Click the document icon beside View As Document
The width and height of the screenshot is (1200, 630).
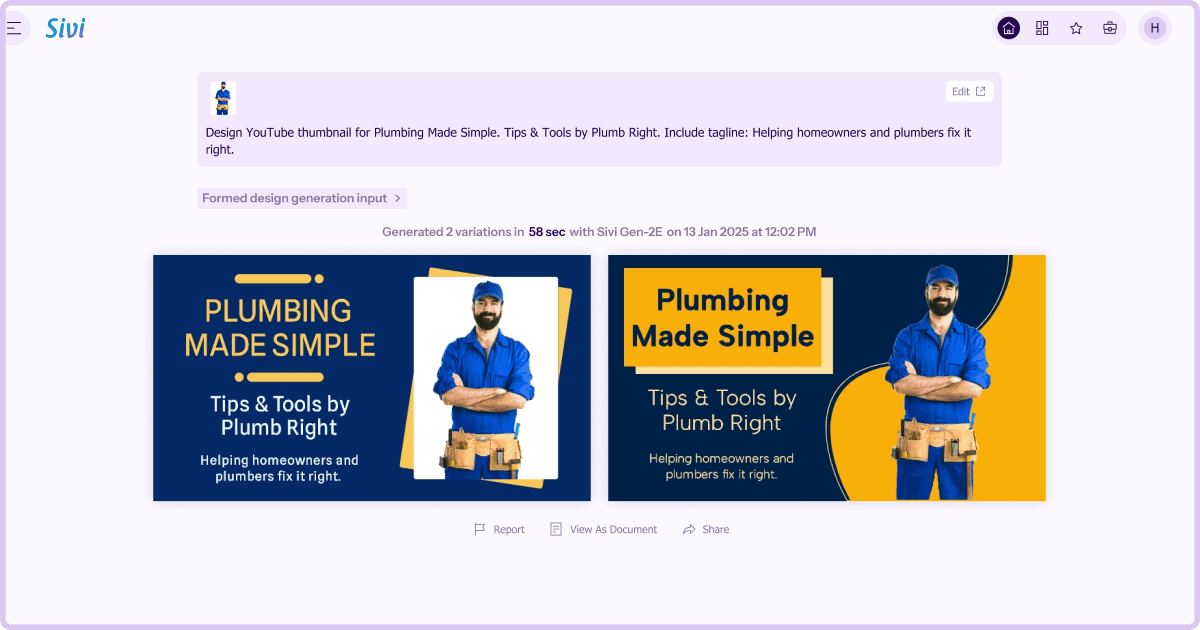click(556, 529)
